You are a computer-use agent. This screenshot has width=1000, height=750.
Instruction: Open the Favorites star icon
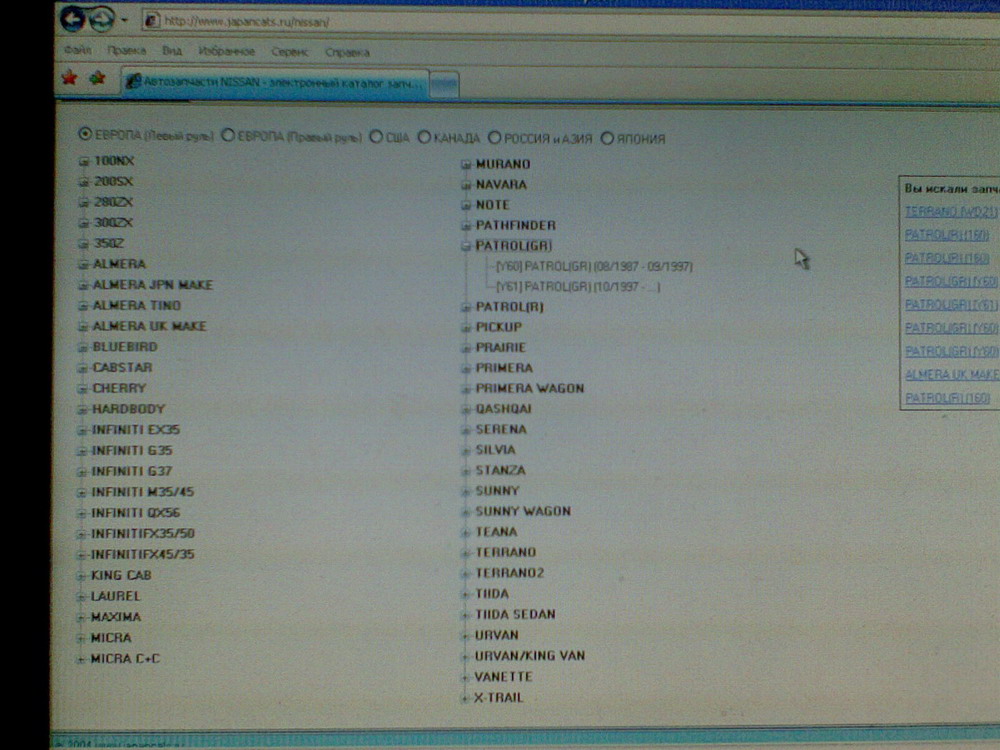pos(70,78)
